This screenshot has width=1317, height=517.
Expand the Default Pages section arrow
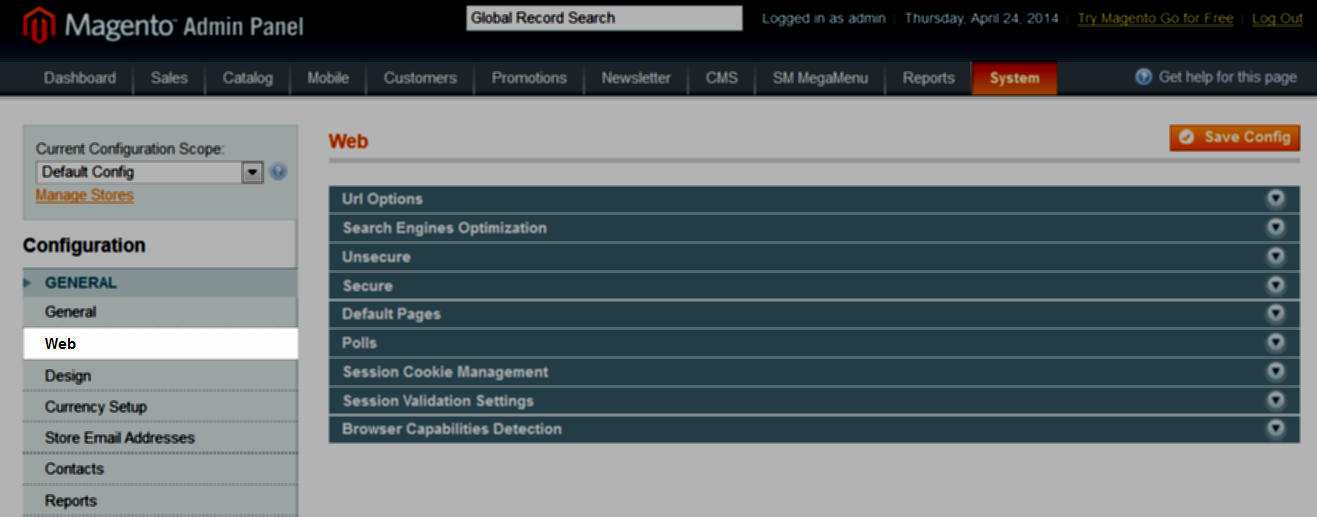[x=1275, y=313]
